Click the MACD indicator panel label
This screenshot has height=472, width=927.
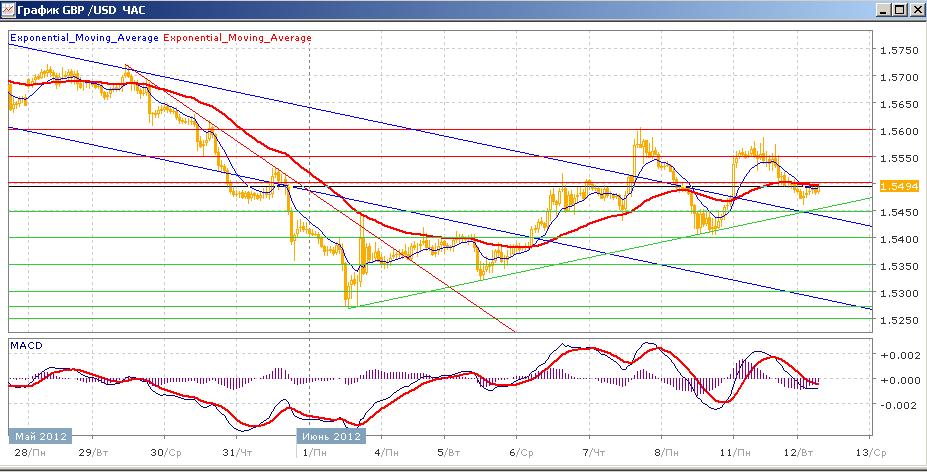click(x=26, y=345)
